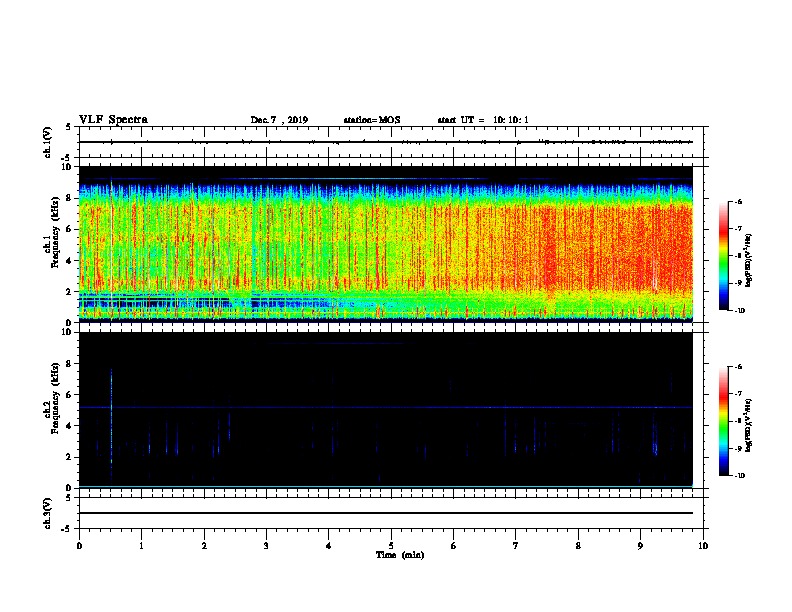This screenshot has height=612, width=792.
Task: Click time axis tick label '5'
Action: [x=391, y=545]
